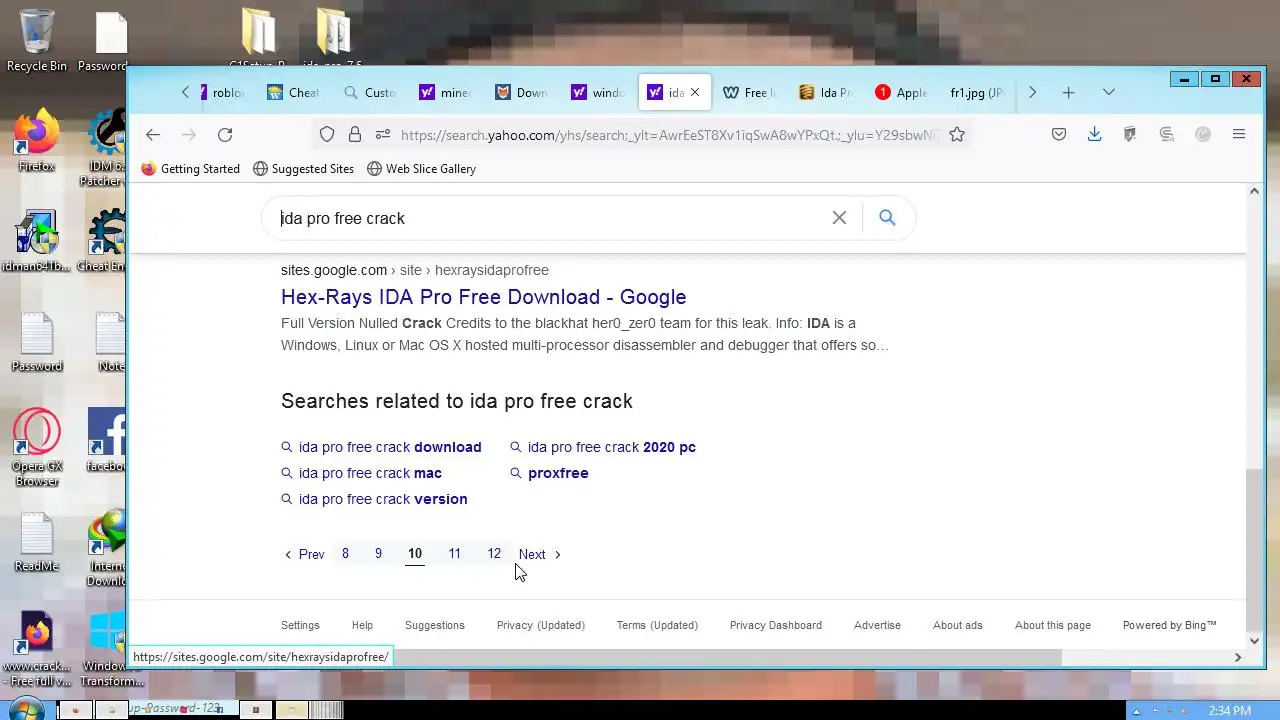Open Privacy Dashboard footer link
Screen dimensions: 1280x720
click(x=776, y=625)
